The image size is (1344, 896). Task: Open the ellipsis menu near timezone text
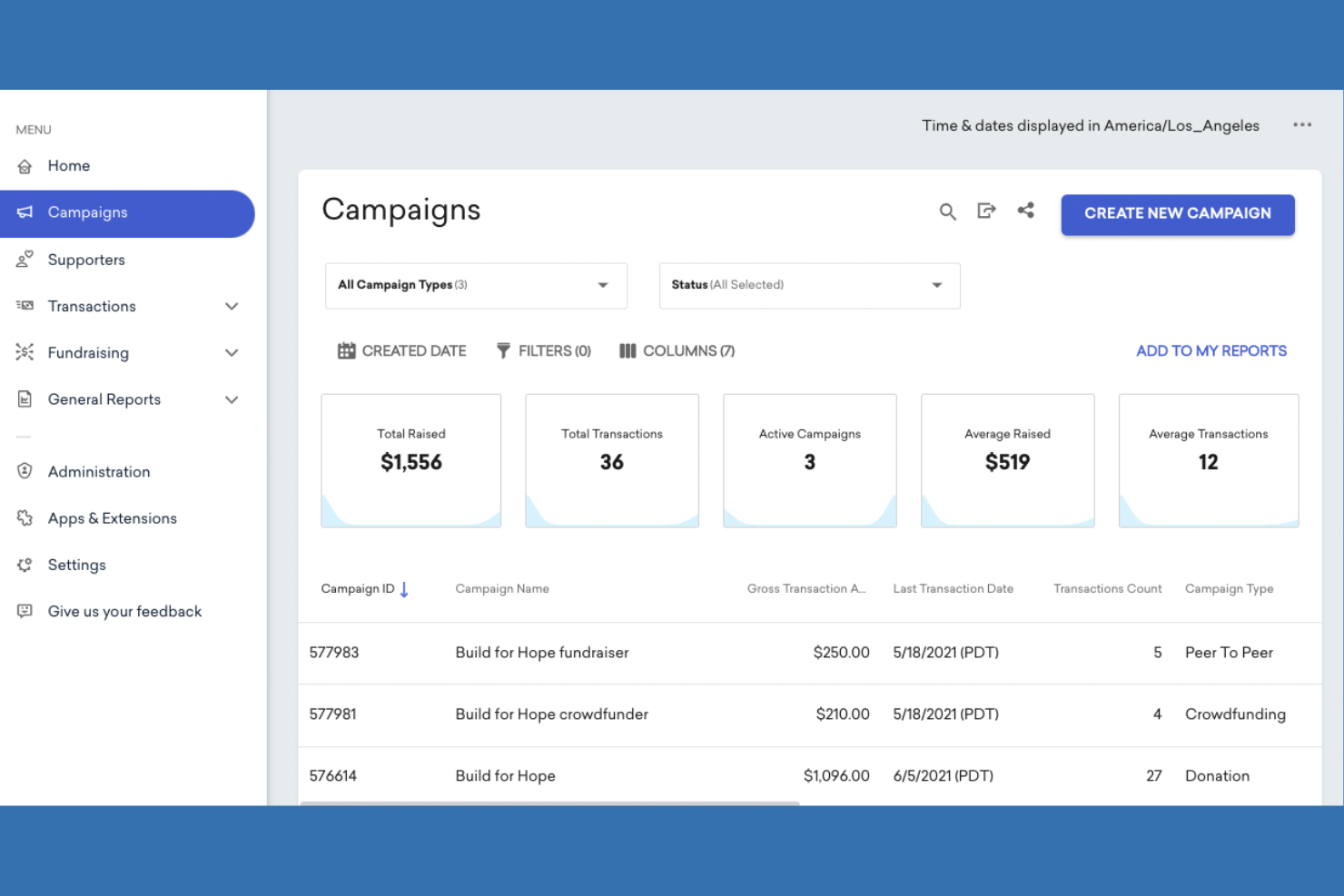[1302, 125]
